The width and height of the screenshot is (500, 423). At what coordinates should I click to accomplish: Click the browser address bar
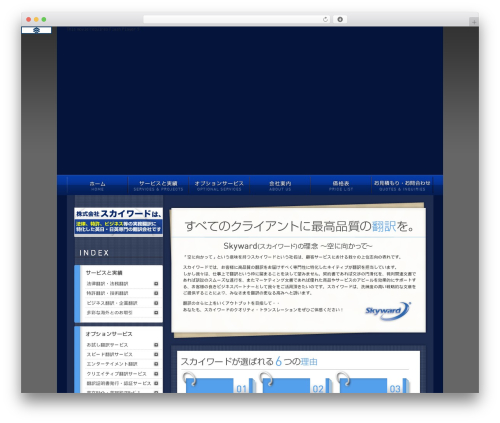coord(237,19)
